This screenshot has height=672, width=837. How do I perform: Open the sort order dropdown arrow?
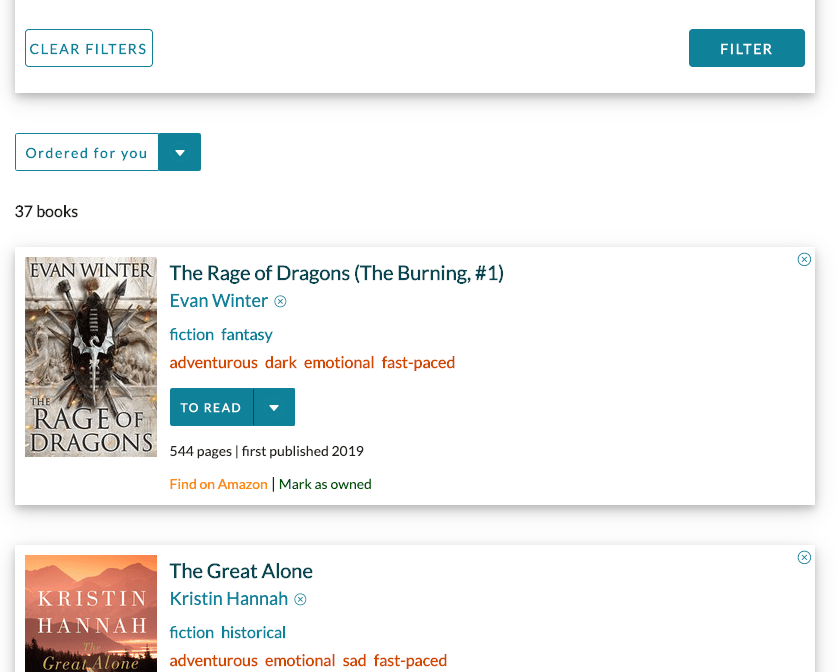point(180,153)
